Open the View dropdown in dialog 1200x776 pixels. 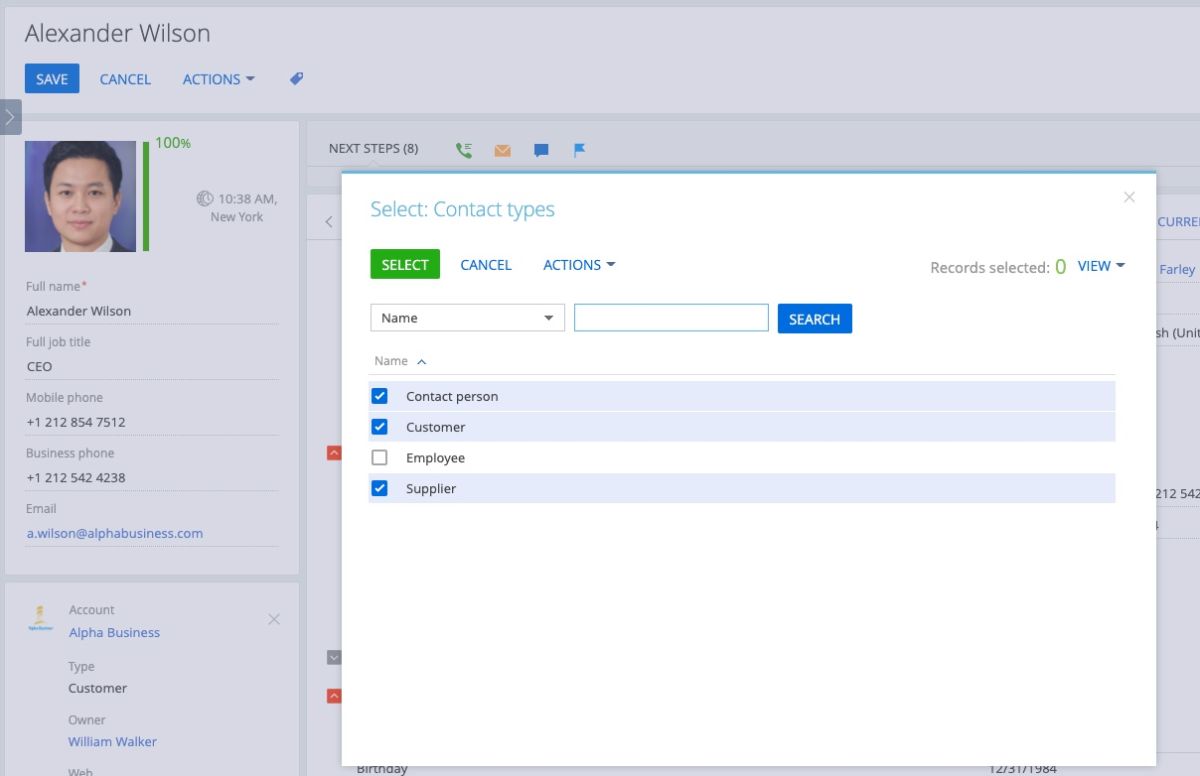(1101, 266)
